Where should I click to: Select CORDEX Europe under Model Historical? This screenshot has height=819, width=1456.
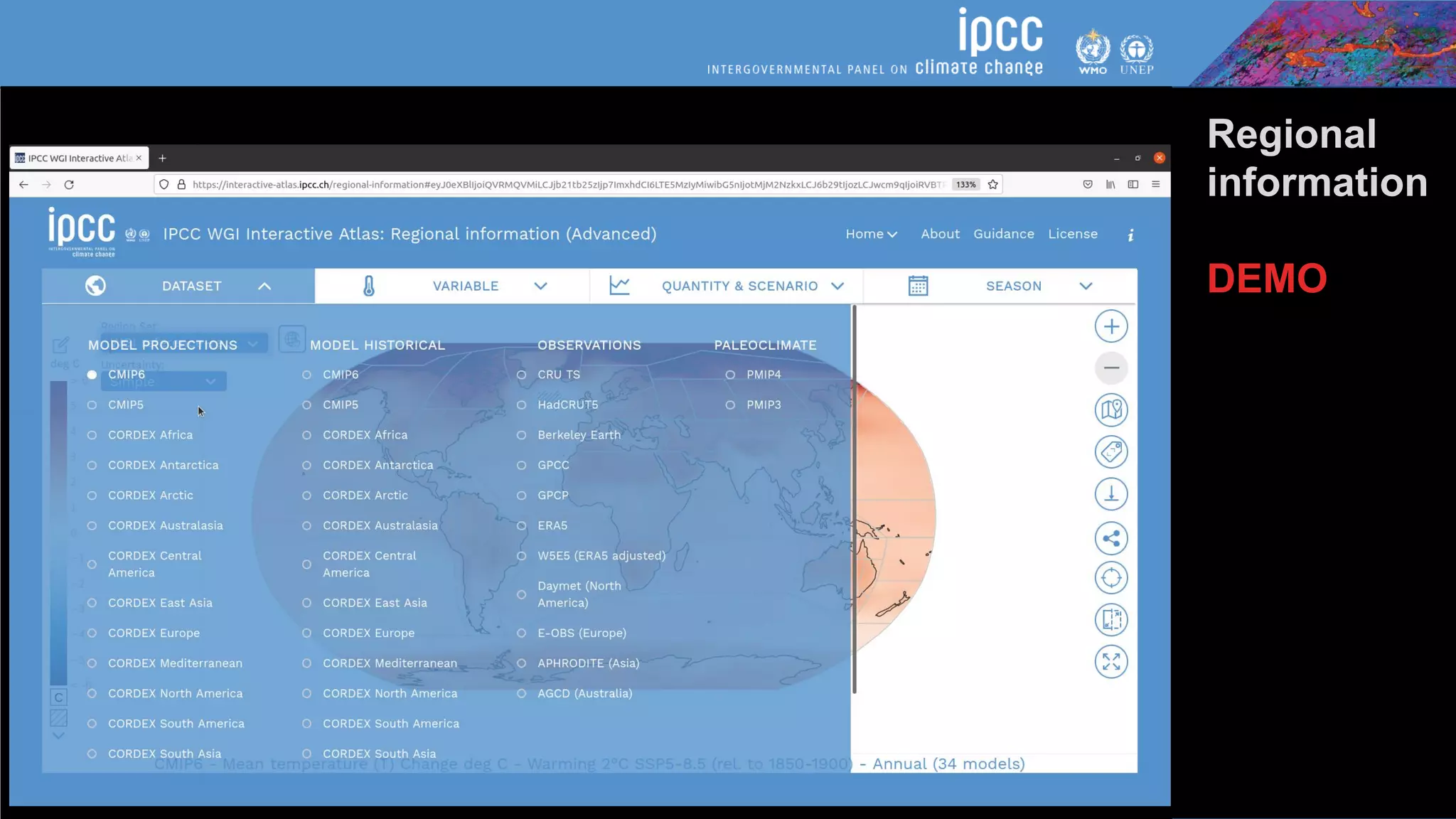358,633
